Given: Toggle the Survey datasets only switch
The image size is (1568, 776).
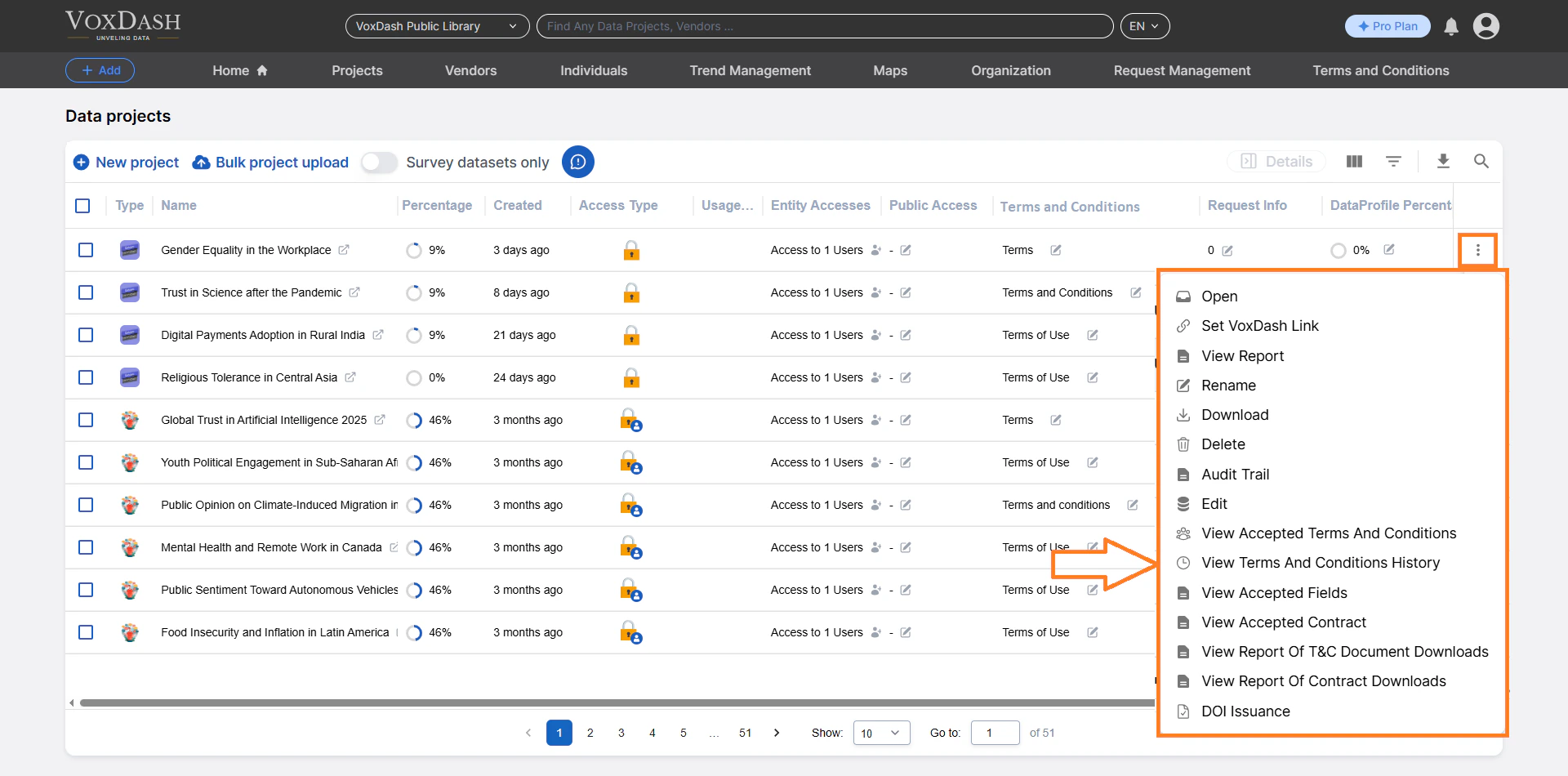Looking at the screenshot, I should [x=379, y=163].
